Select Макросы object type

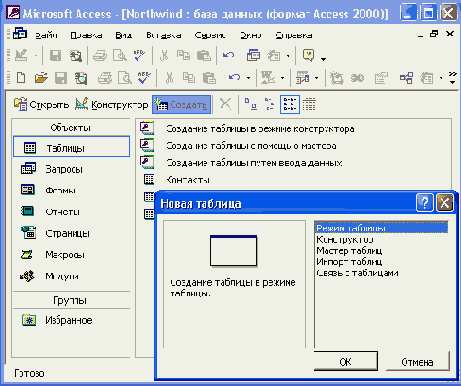pyautogui.click(x=65, y=255)
